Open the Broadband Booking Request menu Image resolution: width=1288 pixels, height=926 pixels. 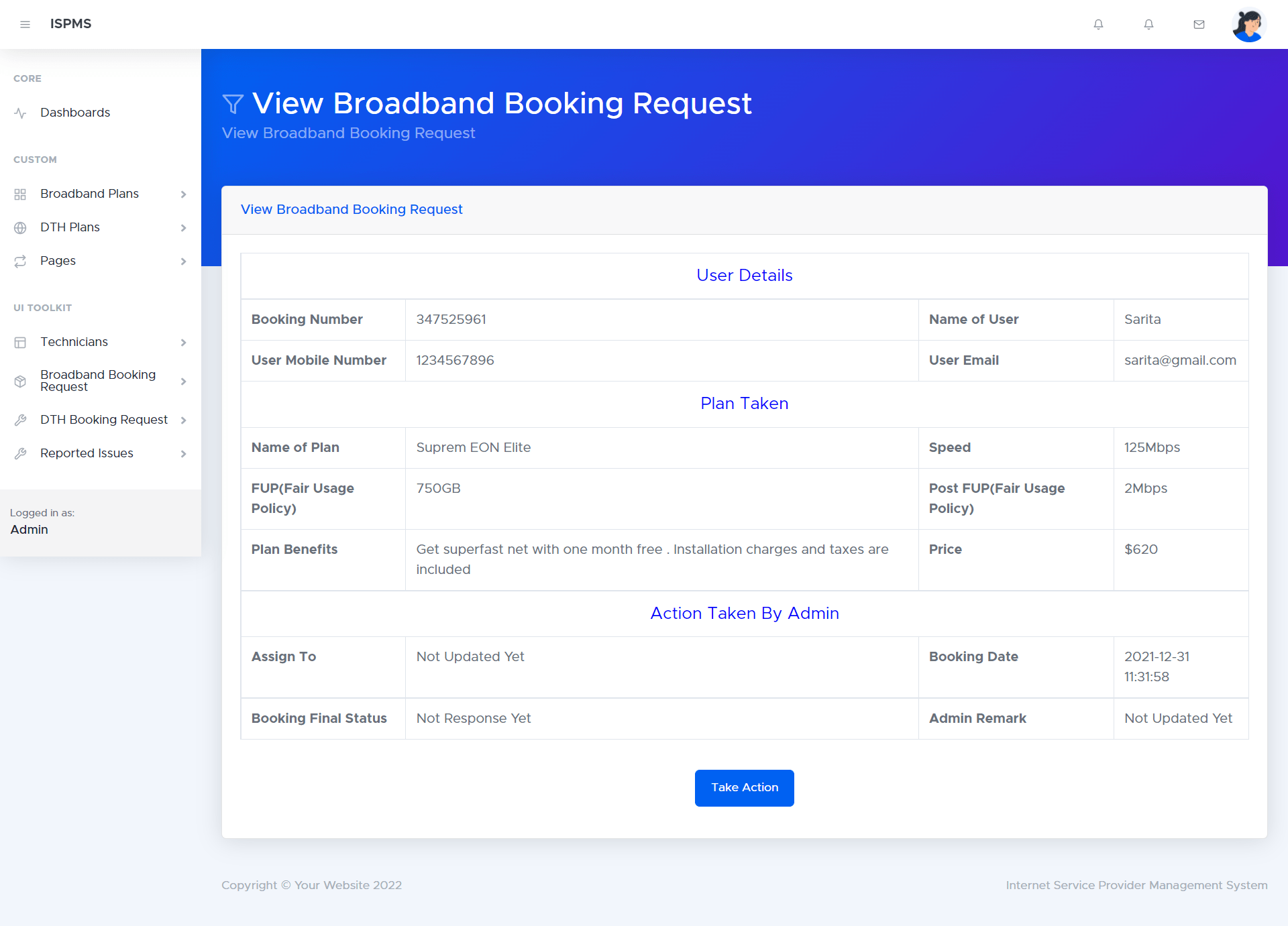[x=98, y=381]
